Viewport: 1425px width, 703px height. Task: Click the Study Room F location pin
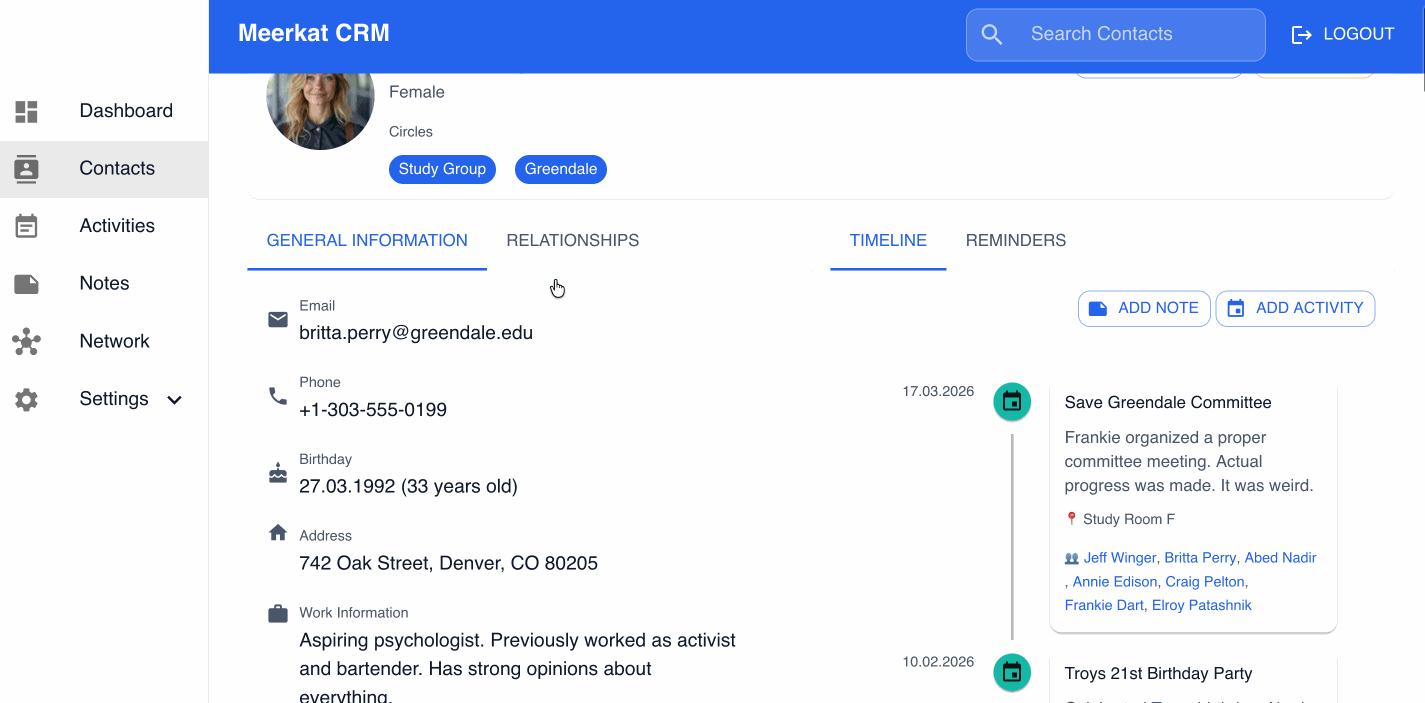1071,519
